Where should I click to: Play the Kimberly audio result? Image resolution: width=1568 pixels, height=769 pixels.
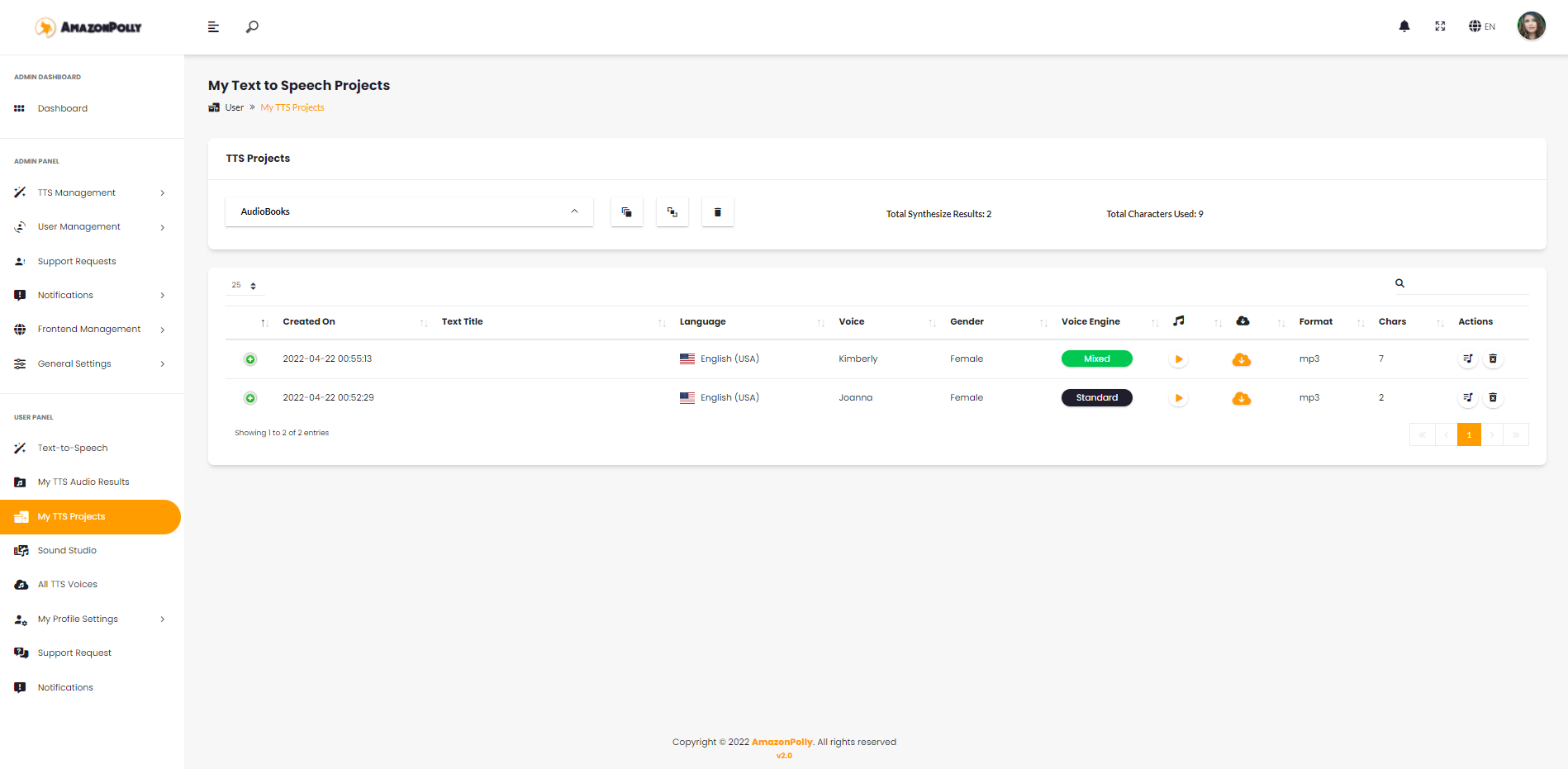tap(1179, 359)
